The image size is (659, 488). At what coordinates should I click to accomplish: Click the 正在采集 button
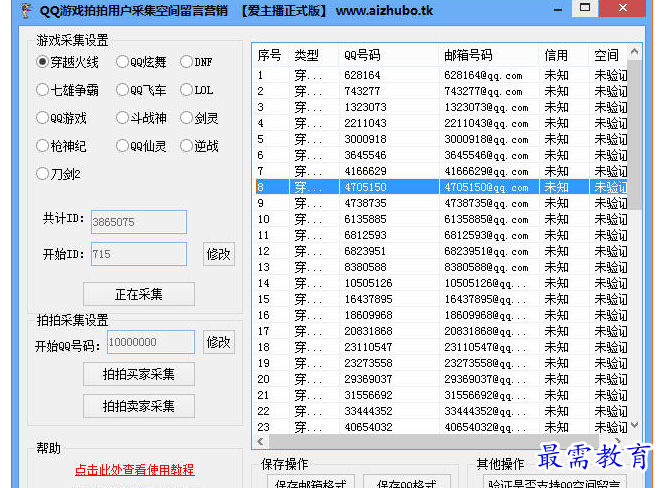(x=139, y=294)
